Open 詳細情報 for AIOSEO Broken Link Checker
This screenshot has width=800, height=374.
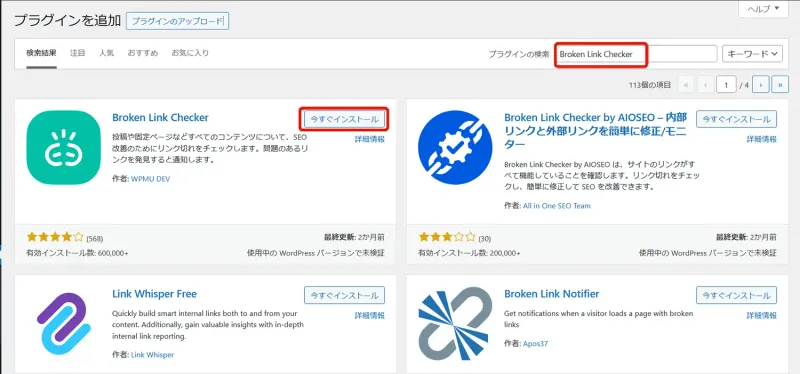[x=762, y=139]
